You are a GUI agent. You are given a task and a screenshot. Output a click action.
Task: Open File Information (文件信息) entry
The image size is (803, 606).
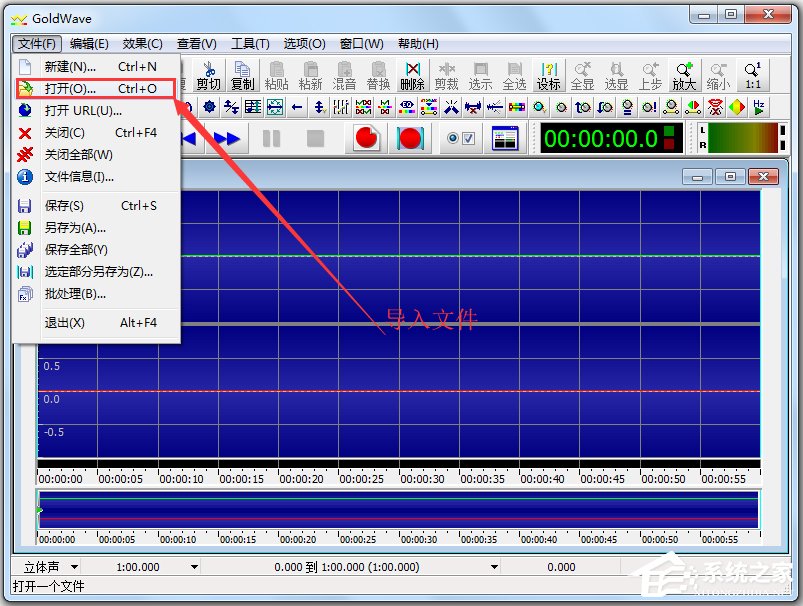click(97, 177)
